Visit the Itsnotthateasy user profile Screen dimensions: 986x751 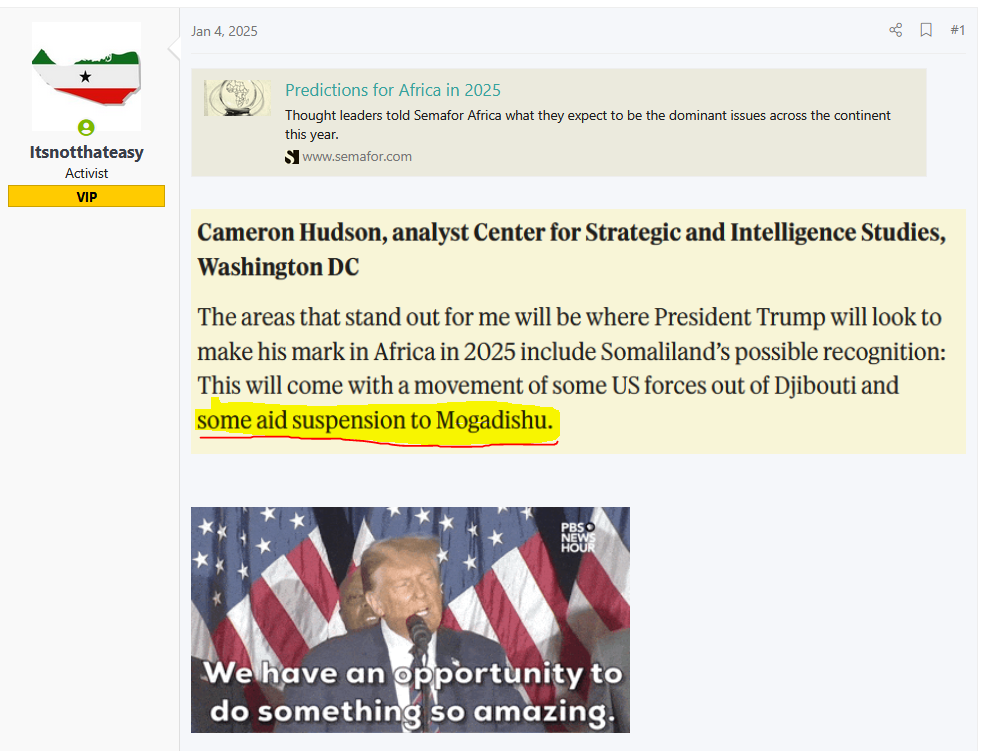(x=86, y=152)
